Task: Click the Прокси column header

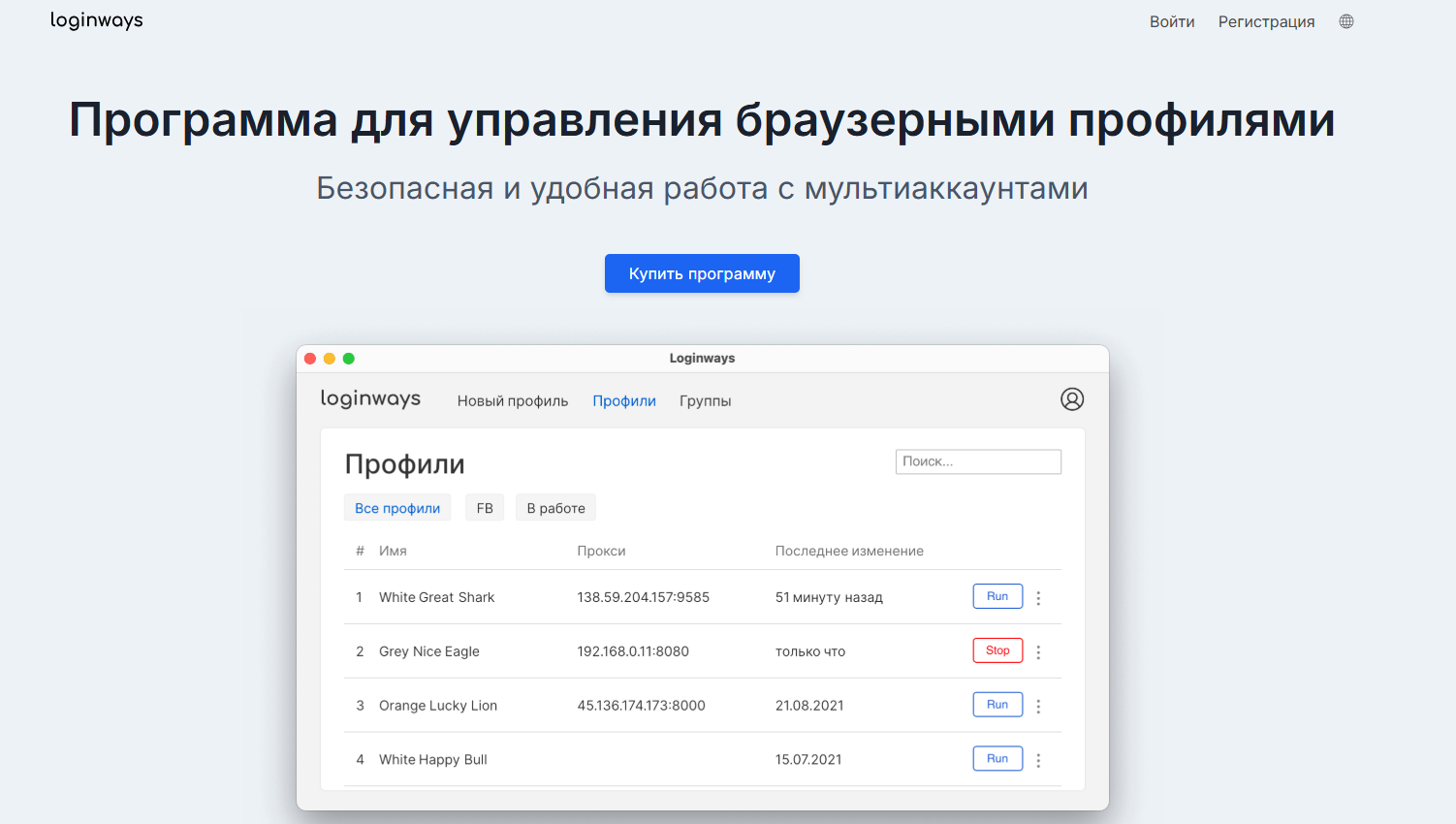Action: (601, 551)
